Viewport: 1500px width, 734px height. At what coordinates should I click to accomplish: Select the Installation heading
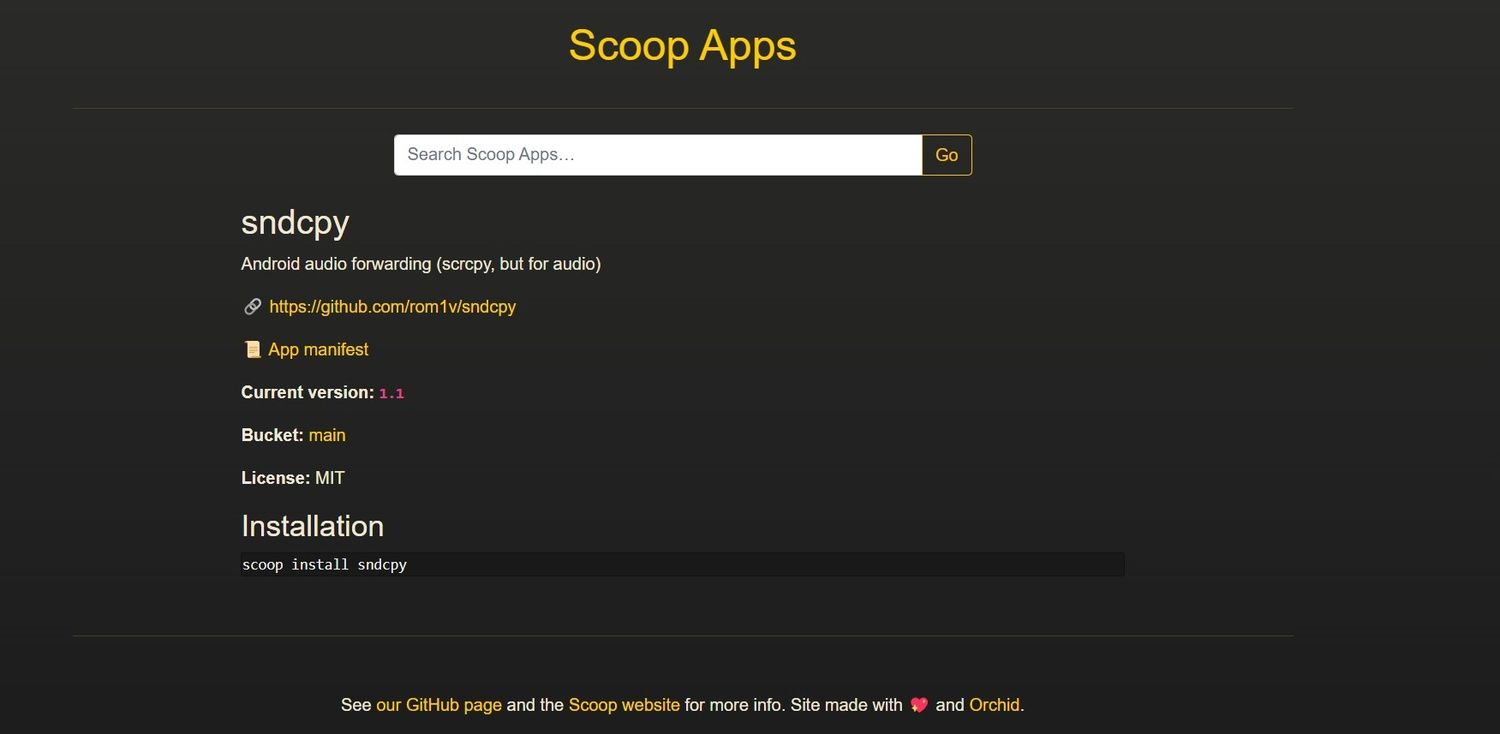(x=312, y=526)
